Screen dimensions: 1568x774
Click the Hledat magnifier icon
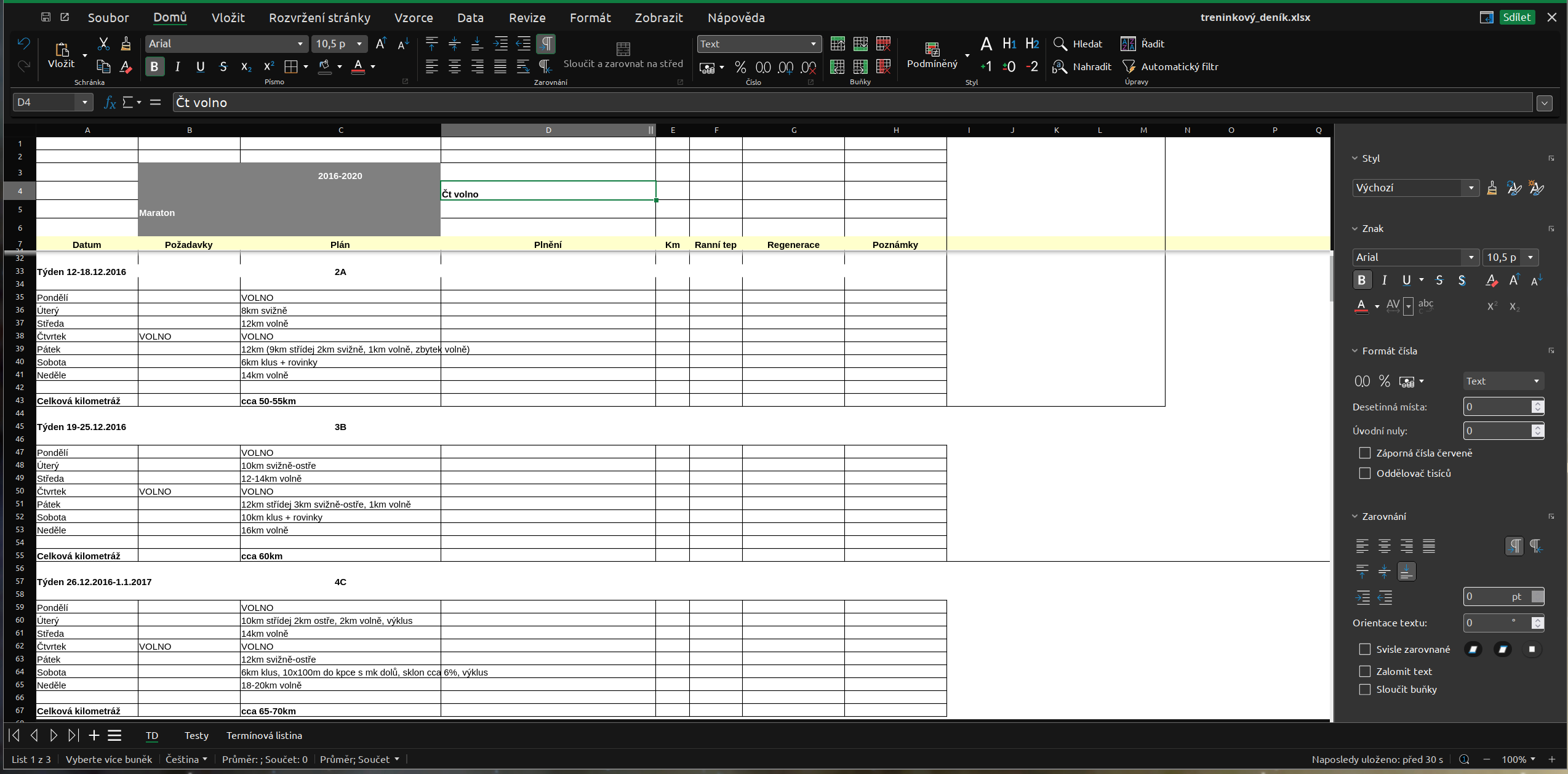point(1060,44)
